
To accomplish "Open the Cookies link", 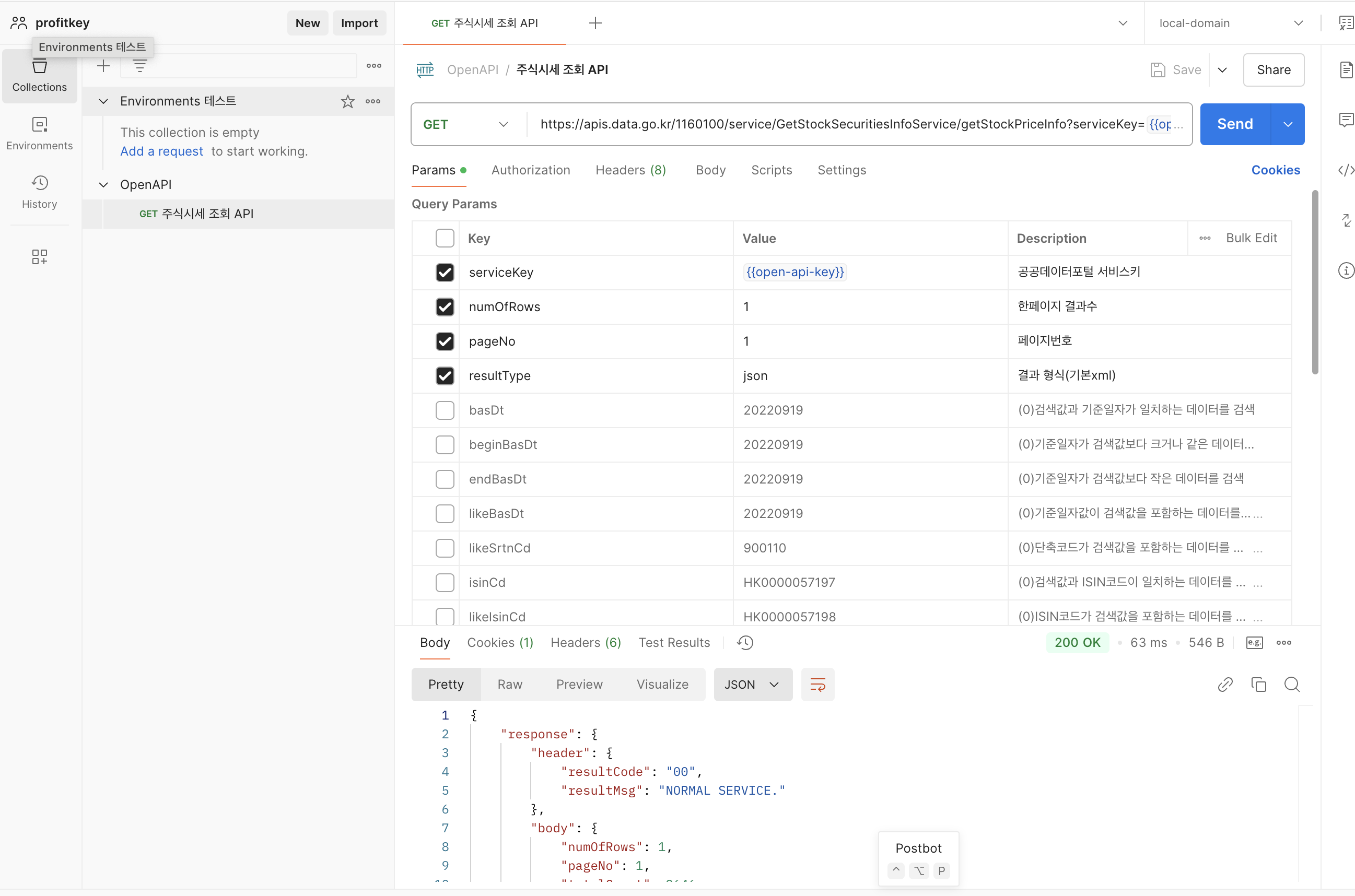I will click(x=1276, y=170).
